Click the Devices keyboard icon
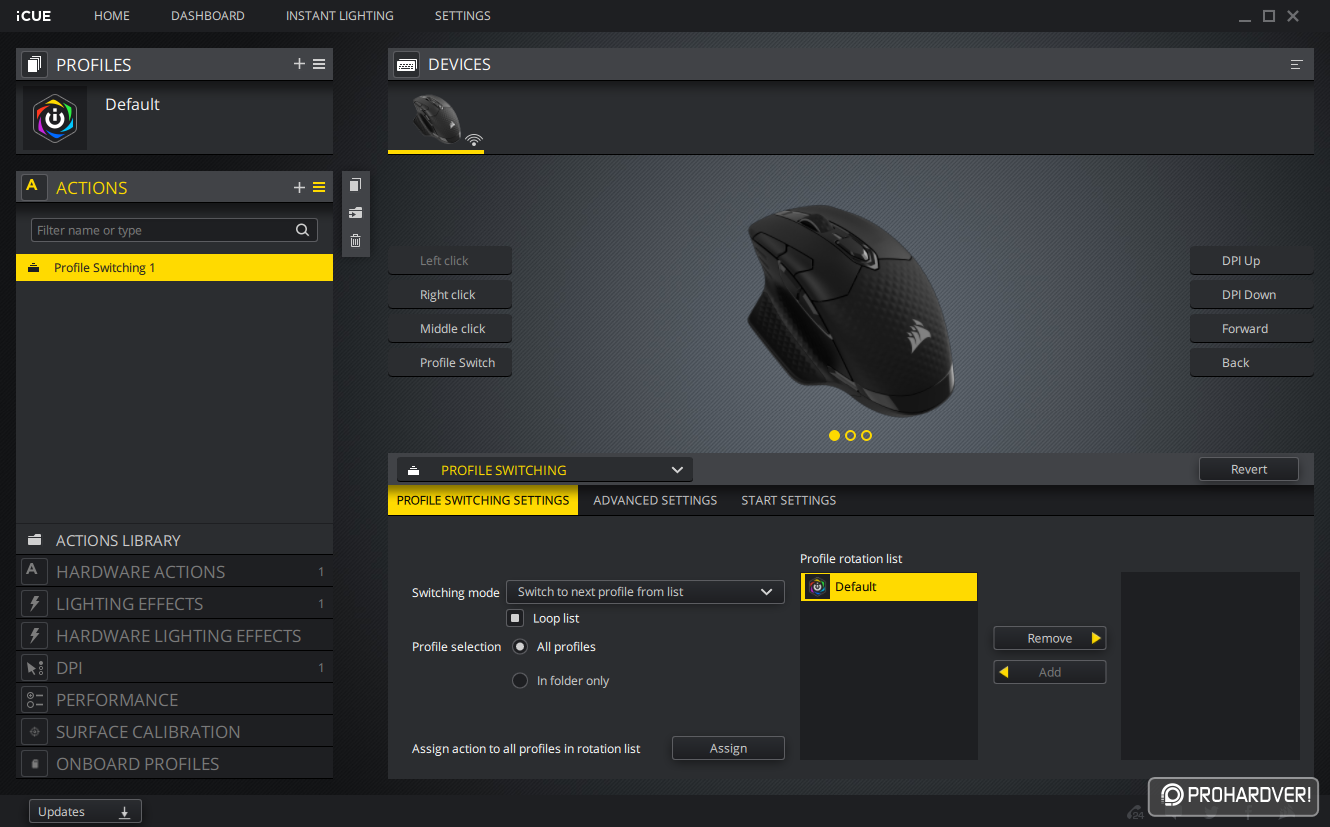The width and height of the screenshot is (1330, 827). point(406,64)
